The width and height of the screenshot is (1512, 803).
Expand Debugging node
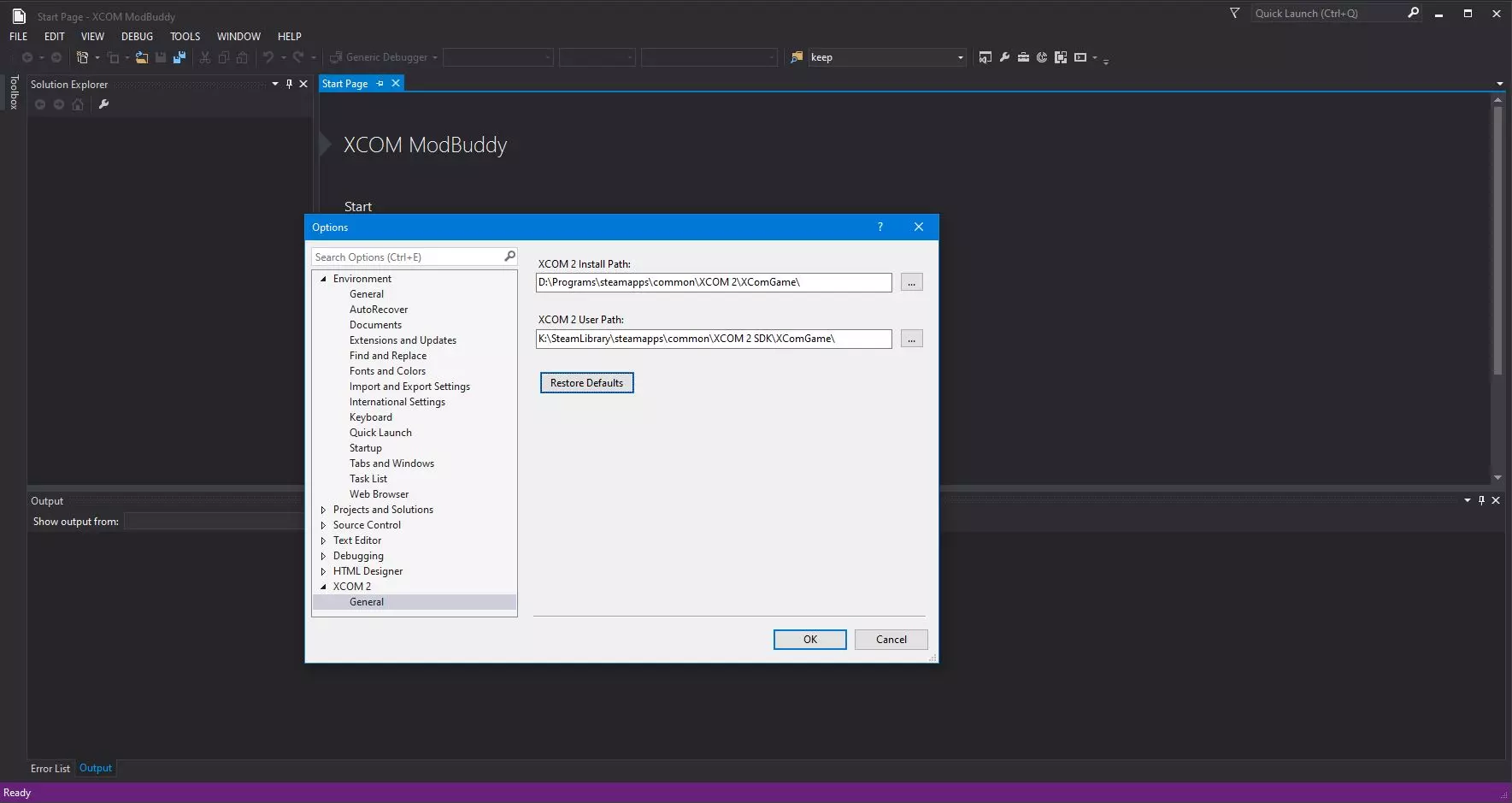click(323, 556)
